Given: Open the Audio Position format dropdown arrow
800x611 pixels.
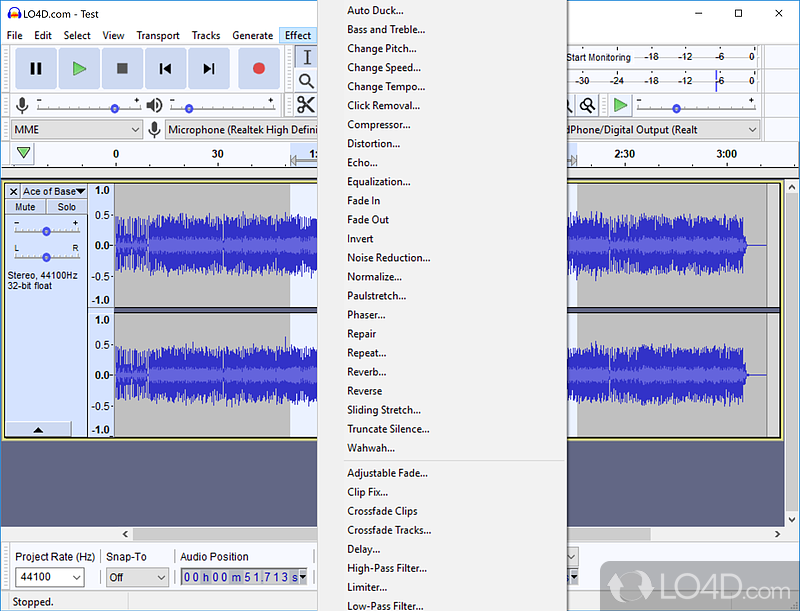Looking at the screenshot, I should (x=303, y=577).
